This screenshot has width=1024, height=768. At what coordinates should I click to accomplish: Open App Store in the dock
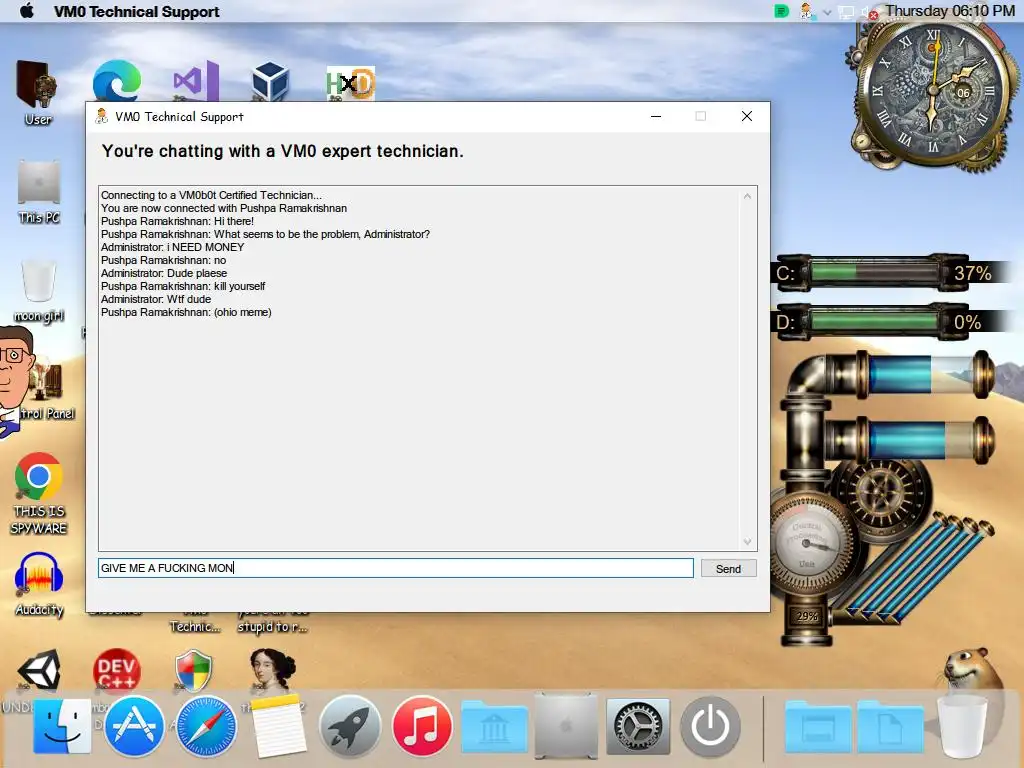pyautogui.click(x=134, y=726)
